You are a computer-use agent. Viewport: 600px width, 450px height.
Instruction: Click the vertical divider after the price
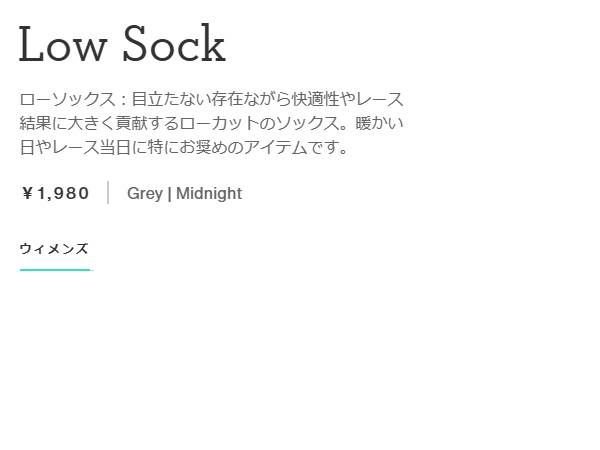[108, 193]
